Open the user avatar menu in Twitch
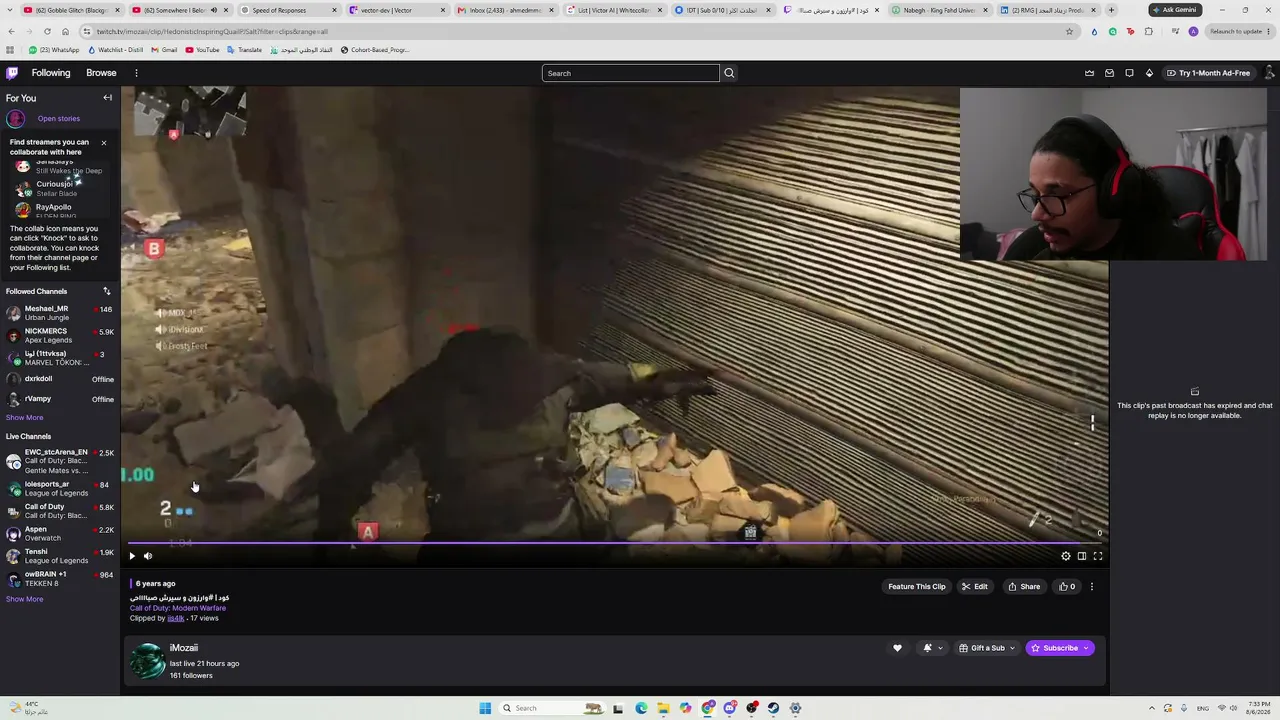This screenshot has height=720, width=1280. 1270,73
